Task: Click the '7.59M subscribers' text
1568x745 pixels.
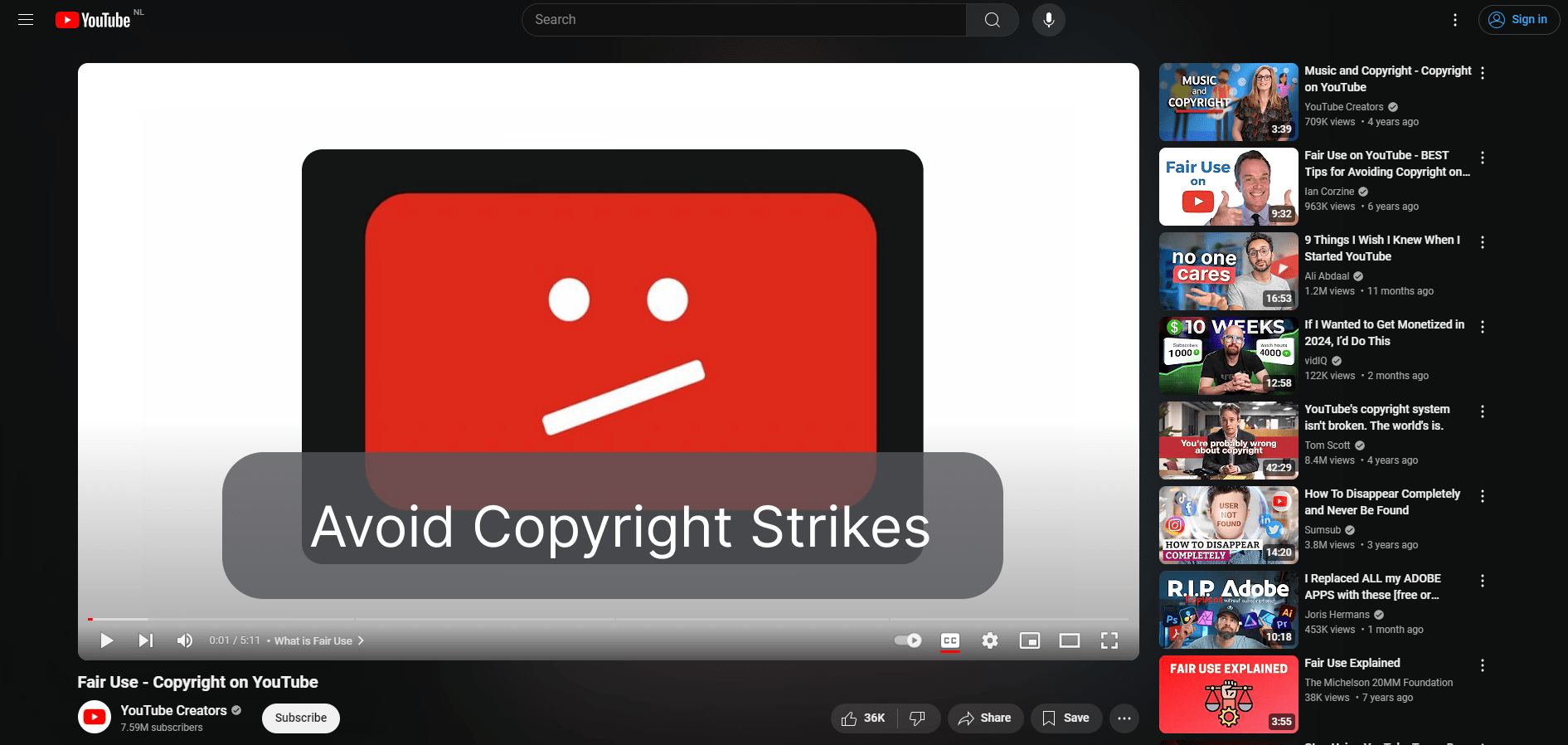Action: coord(162,728)
